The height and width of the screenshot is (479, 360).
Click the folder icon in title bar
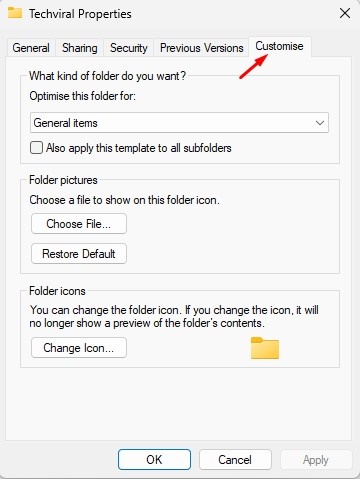coord(15,13)
